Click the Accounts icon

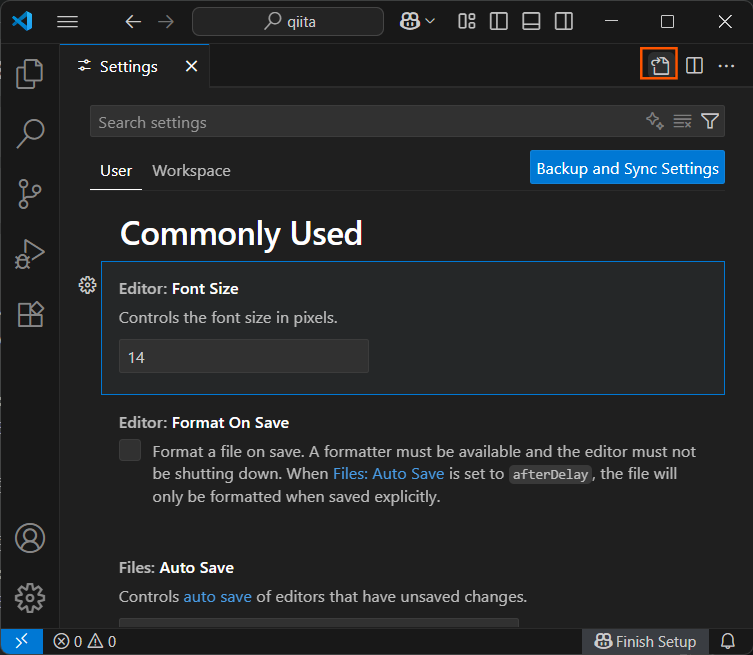(x=30, y=538)
